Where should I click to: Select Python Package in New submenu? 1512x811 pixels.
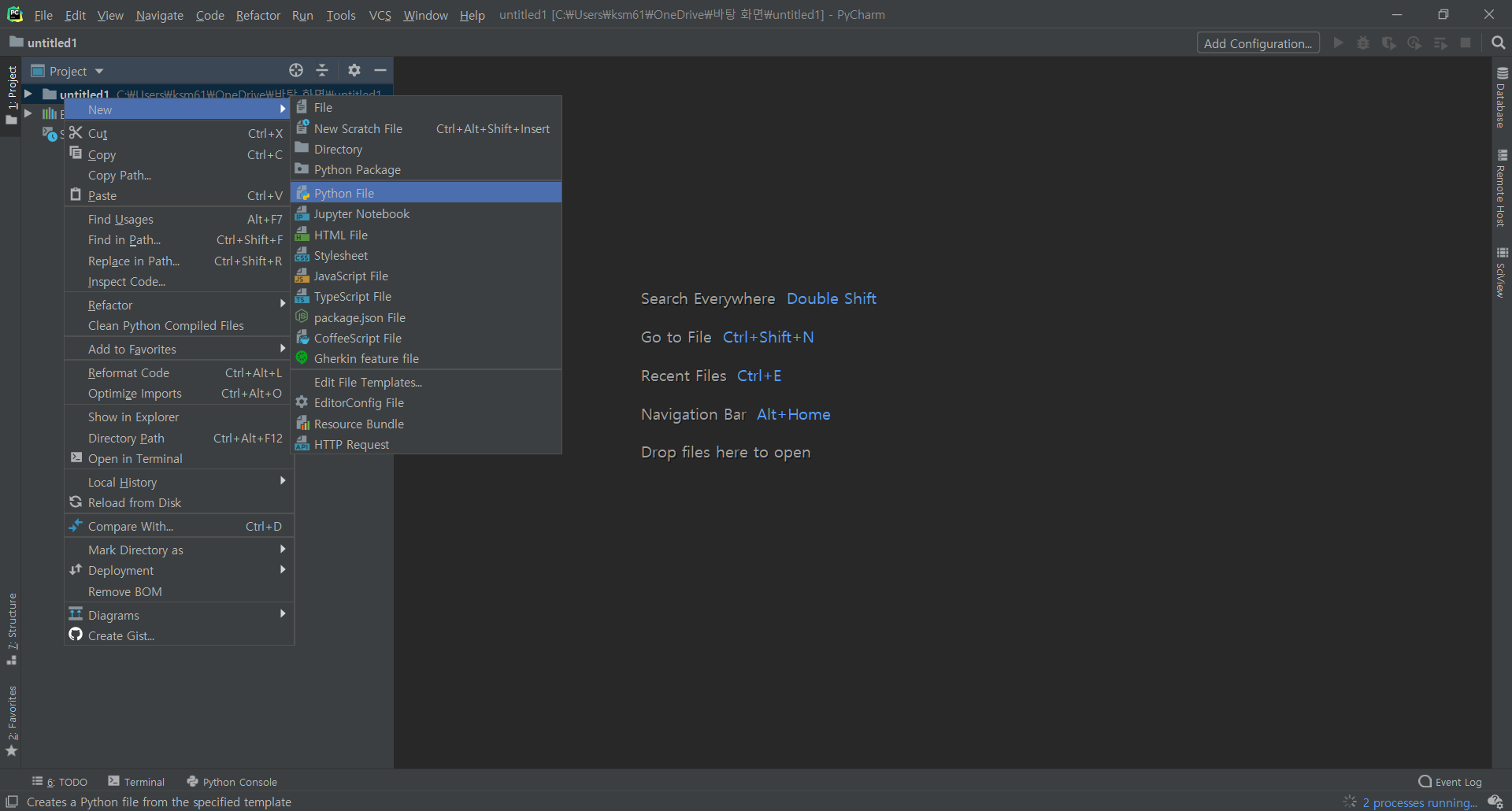click(426, 169)
